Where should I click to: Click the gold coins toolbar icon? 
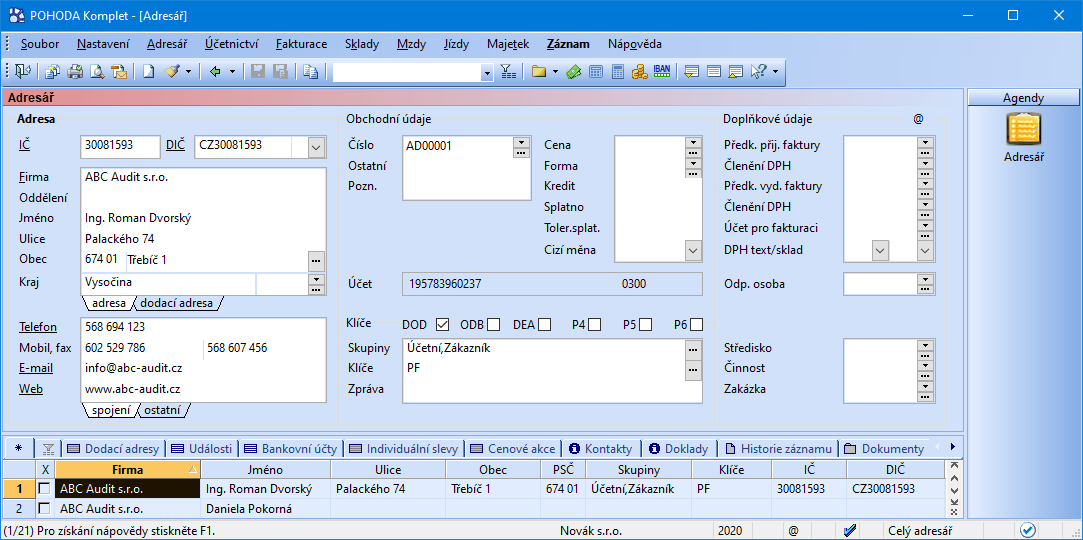(x=639, y=72)
